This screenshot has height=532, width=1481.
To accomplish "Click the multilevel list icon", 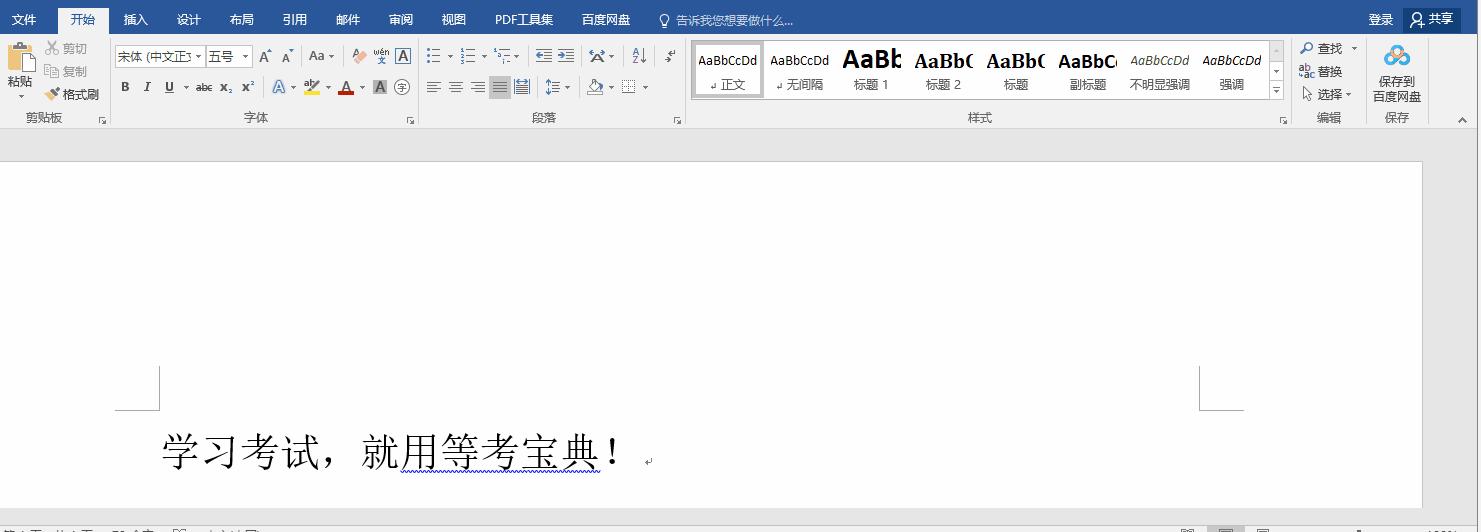I will point(502,57).
